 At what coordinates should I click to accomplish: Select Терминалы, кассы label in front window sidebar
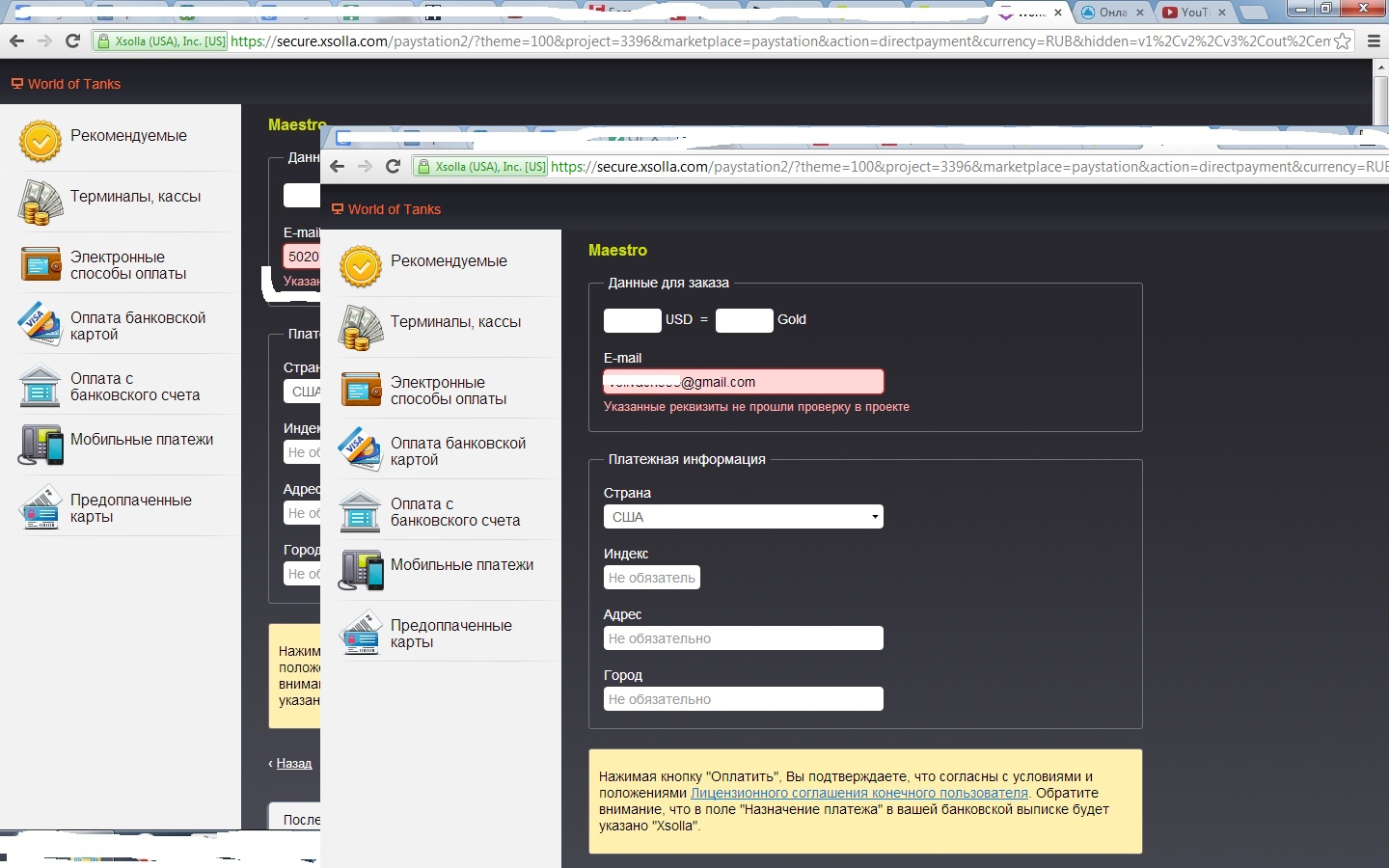pos(455,322)
